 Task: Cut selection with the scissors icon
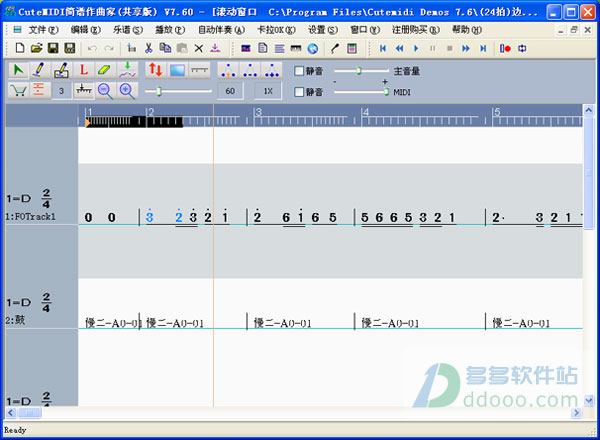(148, 48)
